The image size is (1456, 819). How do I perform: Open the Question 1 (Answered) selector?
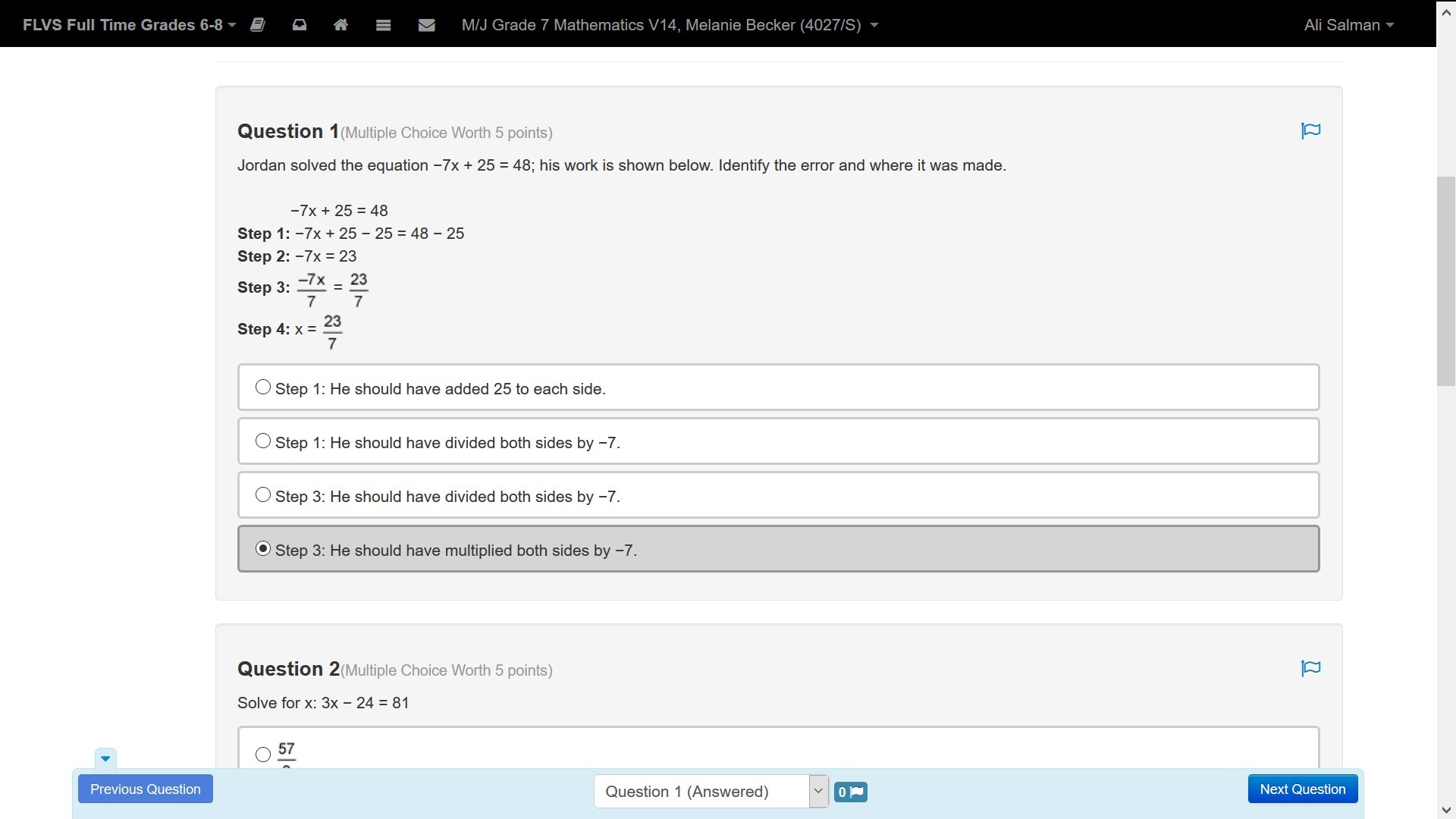point(711,792)
